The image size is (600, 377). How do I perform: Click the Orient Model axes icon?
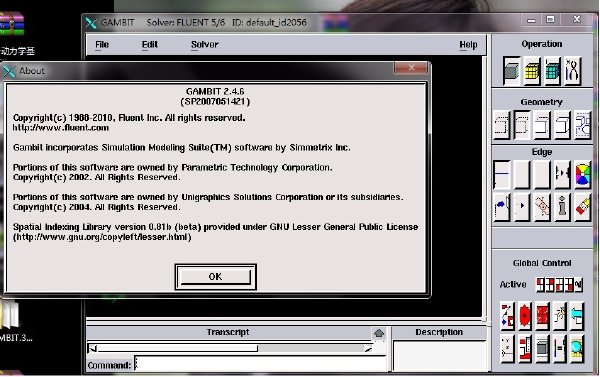coord(508,349)
